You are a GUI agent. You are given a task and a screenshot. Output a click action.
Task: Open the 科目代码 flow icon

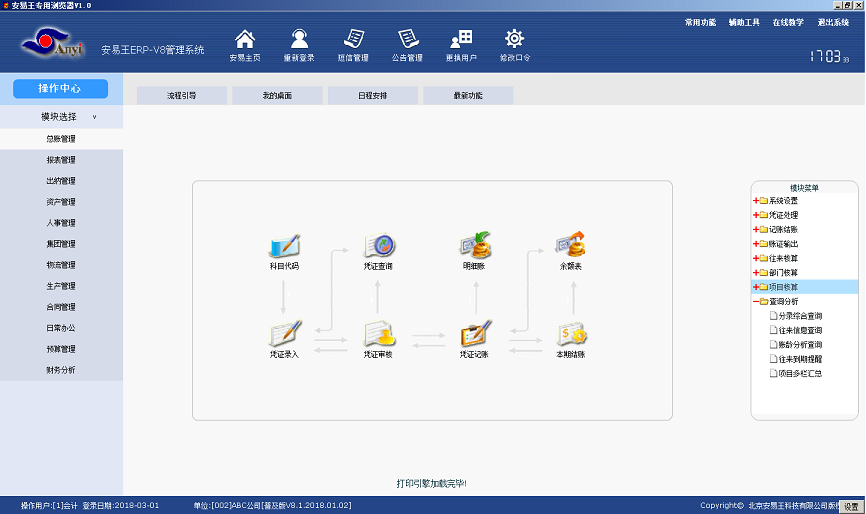(284, 246)
